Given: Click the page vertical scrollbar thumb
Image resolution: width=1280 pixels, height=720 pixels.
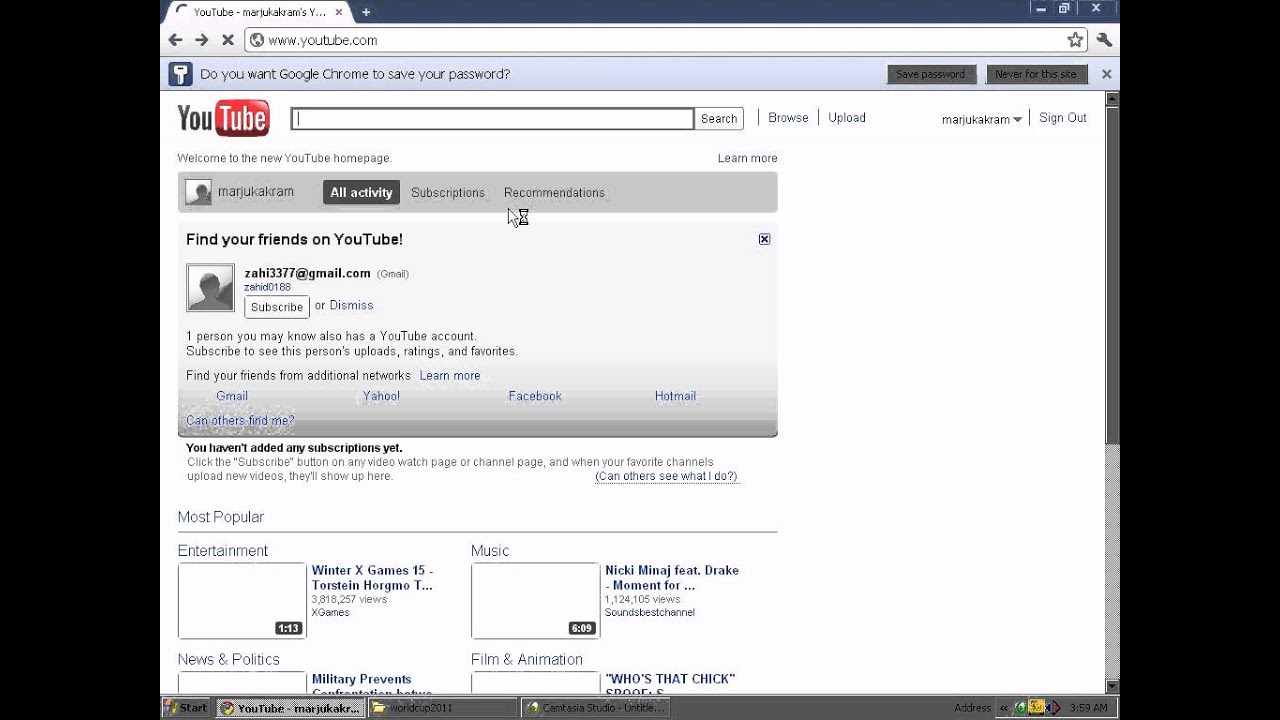Looking at the screenshot, I should coord(1112,275).
